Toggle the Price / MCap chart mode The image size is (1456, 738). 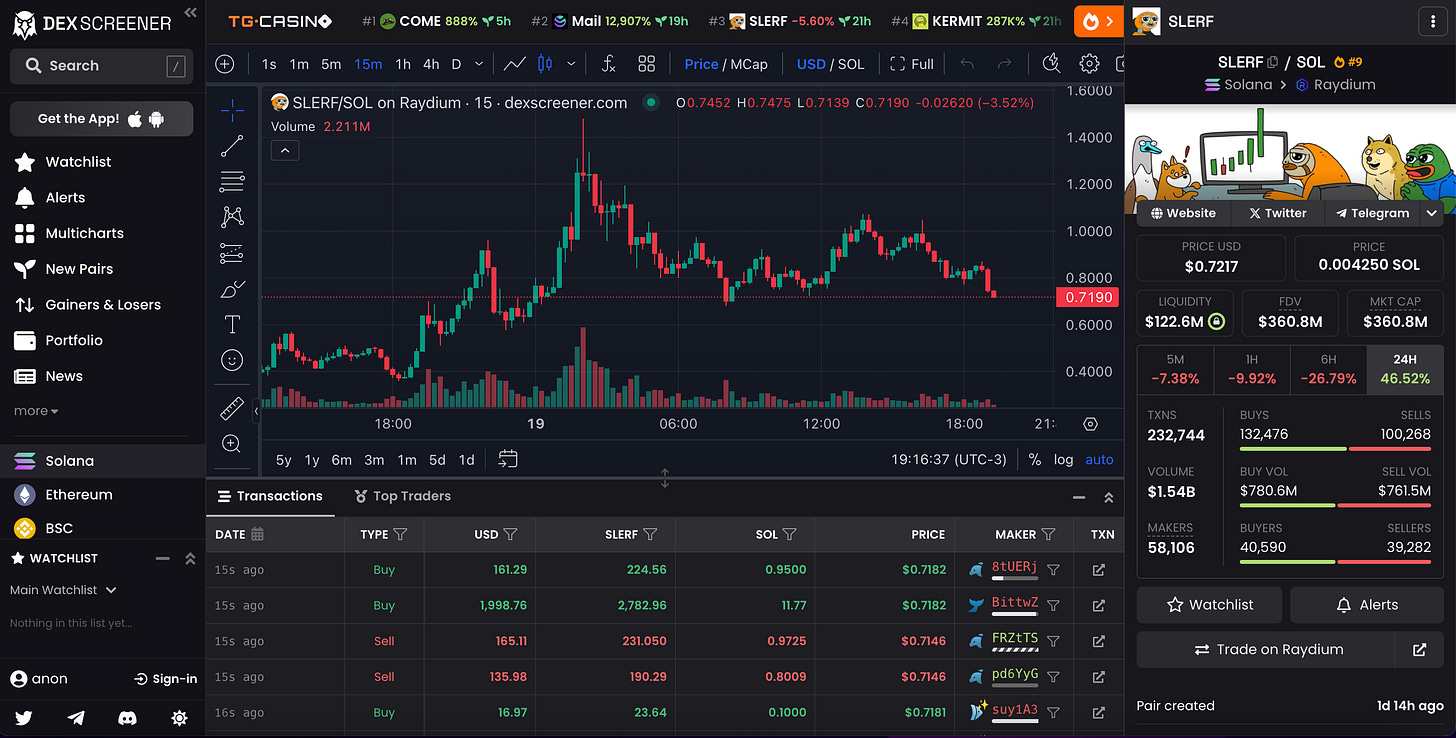[726, 64]
